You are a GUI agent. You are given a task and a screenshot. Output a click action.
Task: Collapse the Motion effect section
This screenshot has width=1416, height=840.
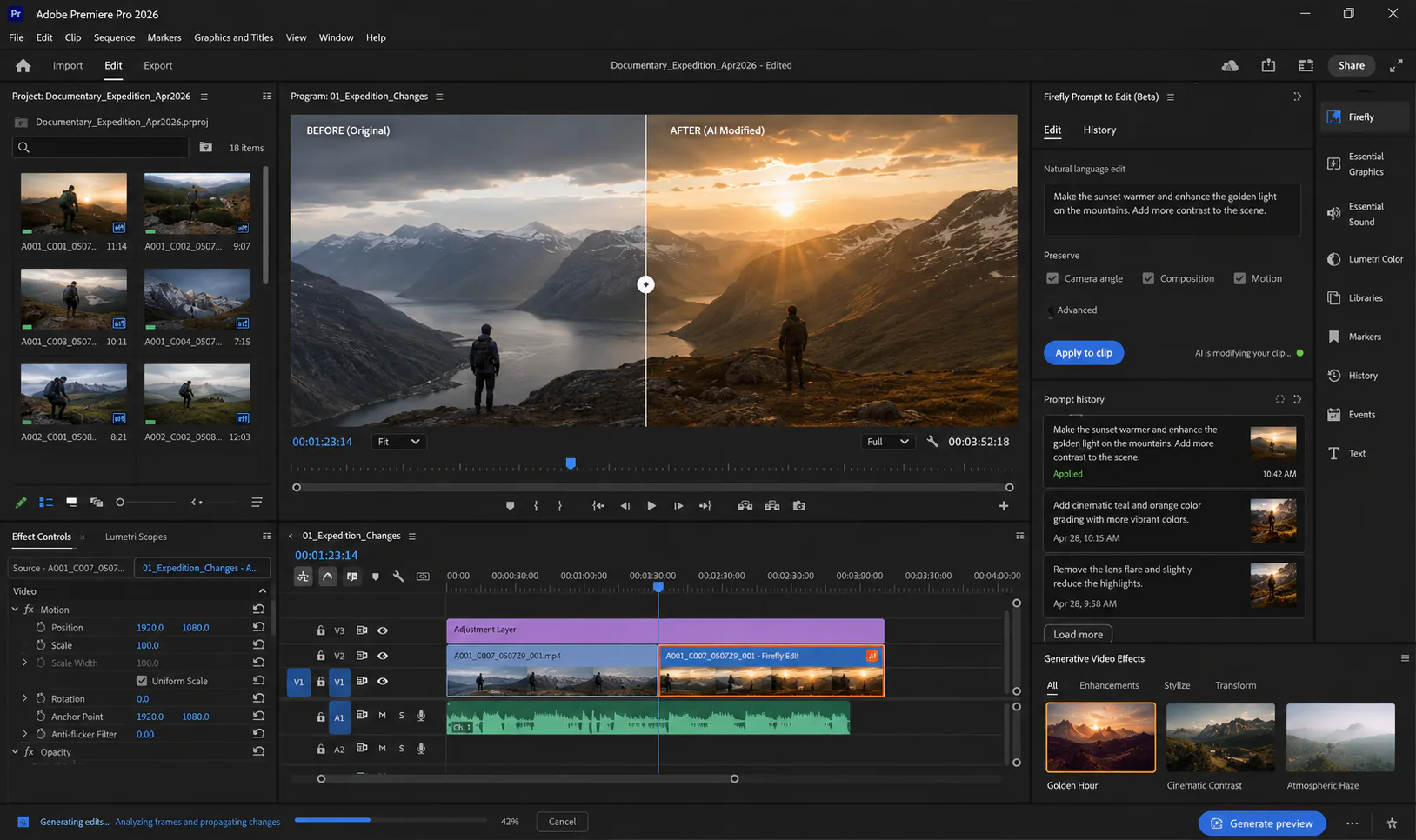point(15,609)
